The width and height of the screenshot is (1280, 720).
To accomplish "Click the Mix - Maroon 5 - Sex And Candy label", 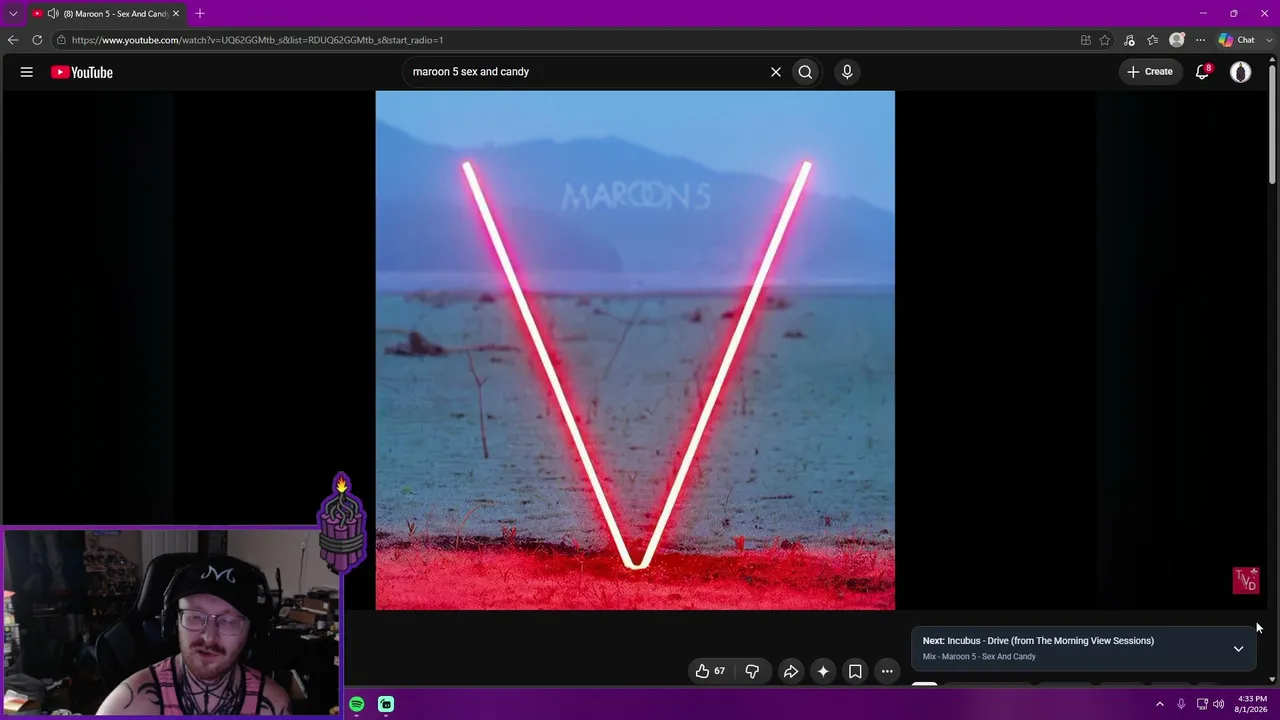I will [x=979, y=657].
